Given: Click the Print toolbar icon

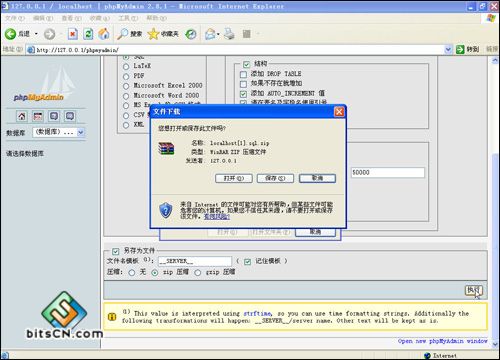Looking at the screenshot, I should point(229,34).
